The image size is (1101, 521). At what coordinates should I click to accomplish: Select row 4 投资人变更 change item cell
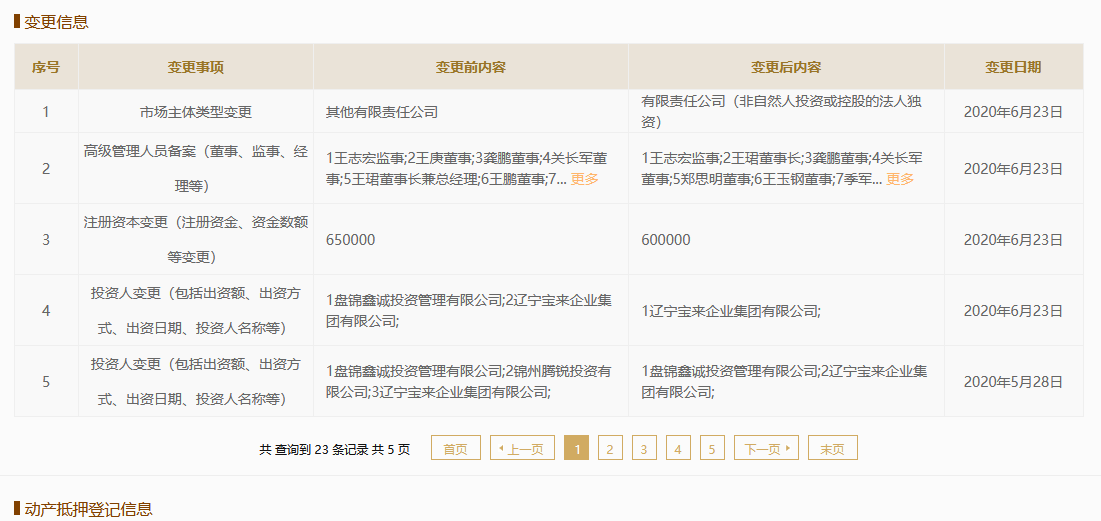[x=196, y=310]
